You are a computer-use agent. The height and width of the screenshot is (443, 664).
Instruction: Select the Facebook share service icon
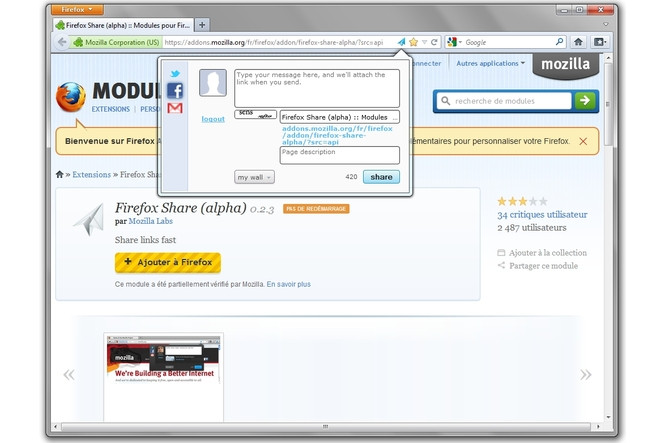175,91
